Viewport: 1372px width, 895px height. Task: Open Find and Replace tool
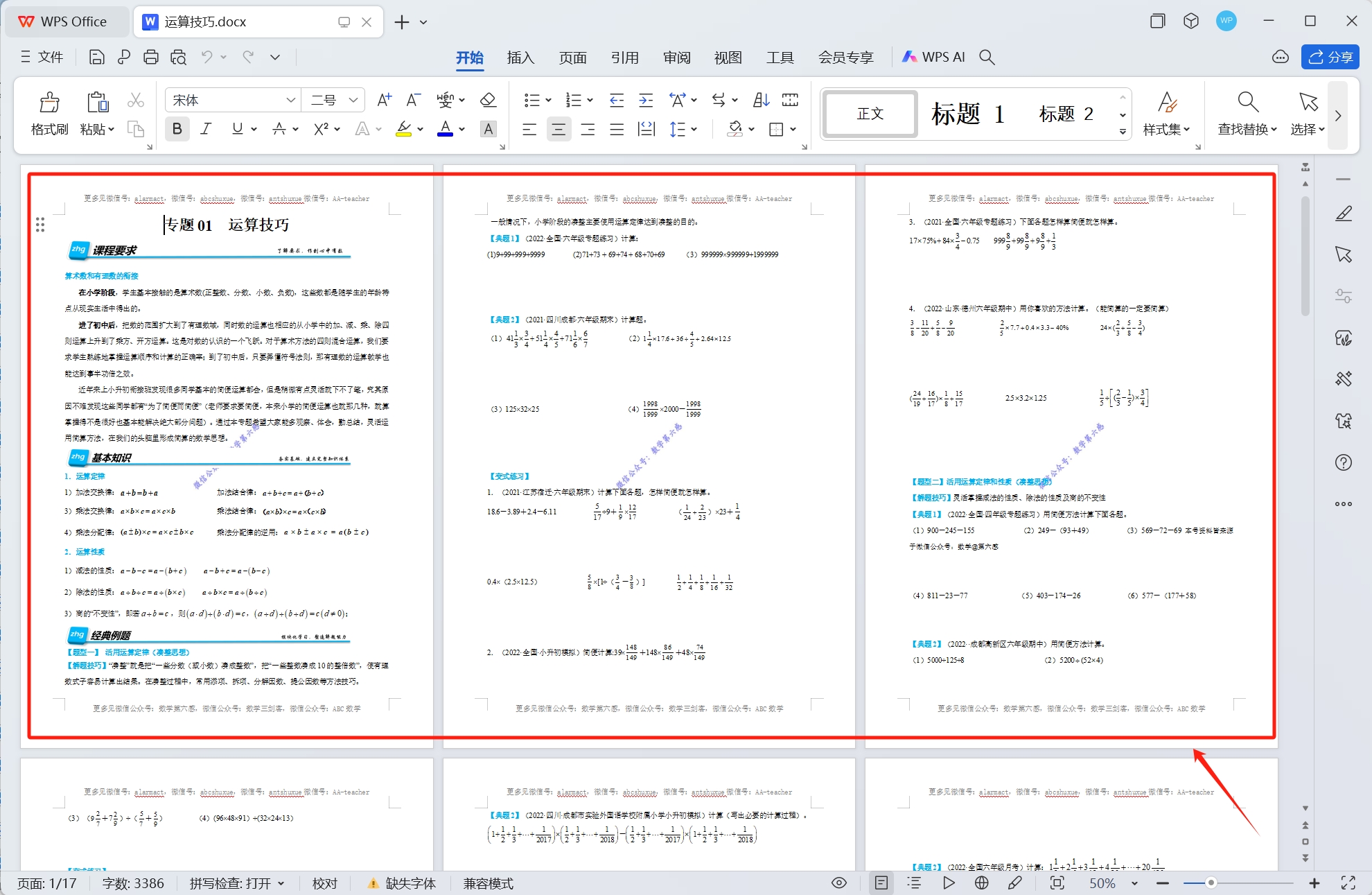point(1247,112)
